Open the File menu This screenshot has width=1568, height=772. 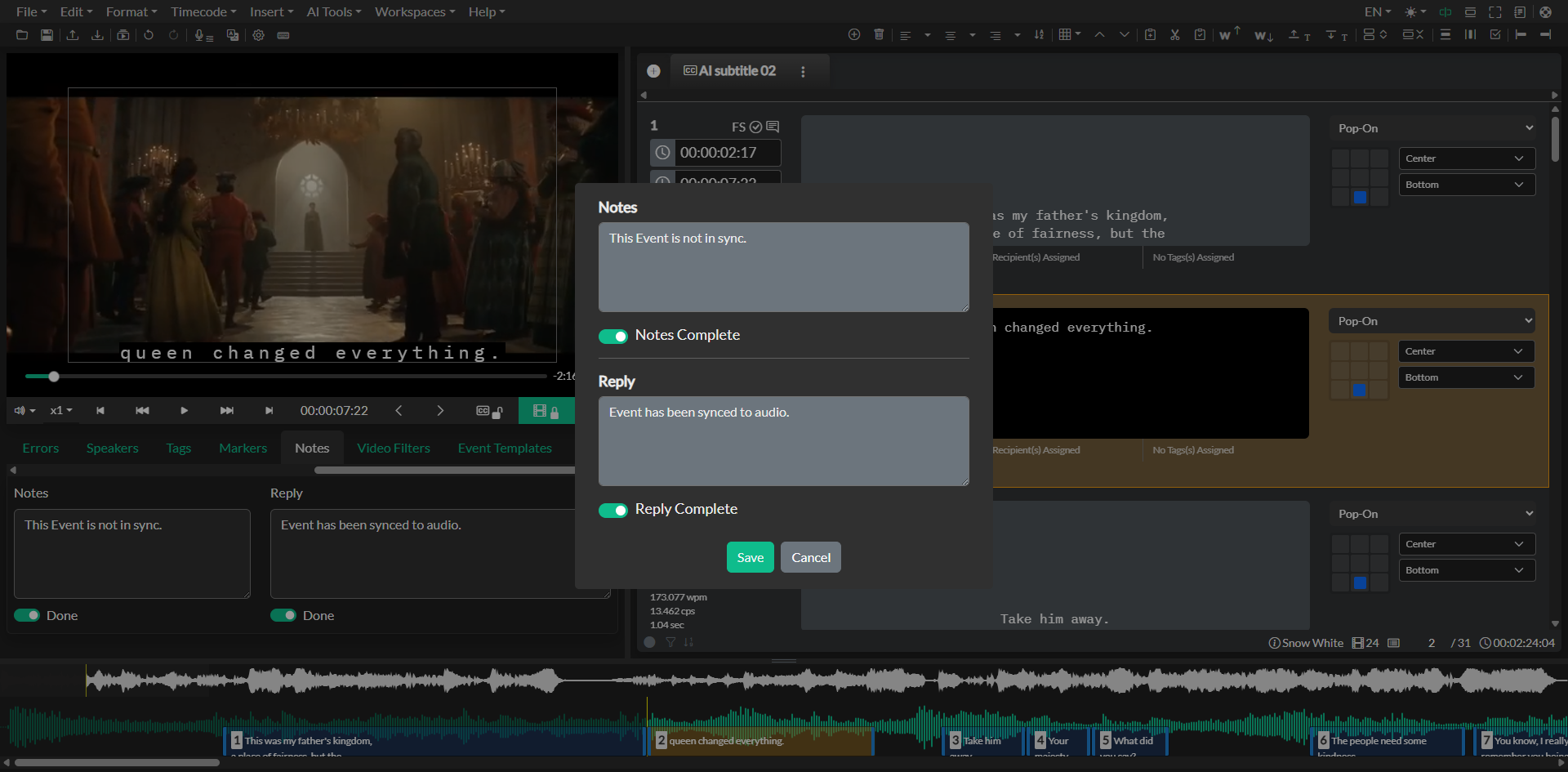coord(31,12)
